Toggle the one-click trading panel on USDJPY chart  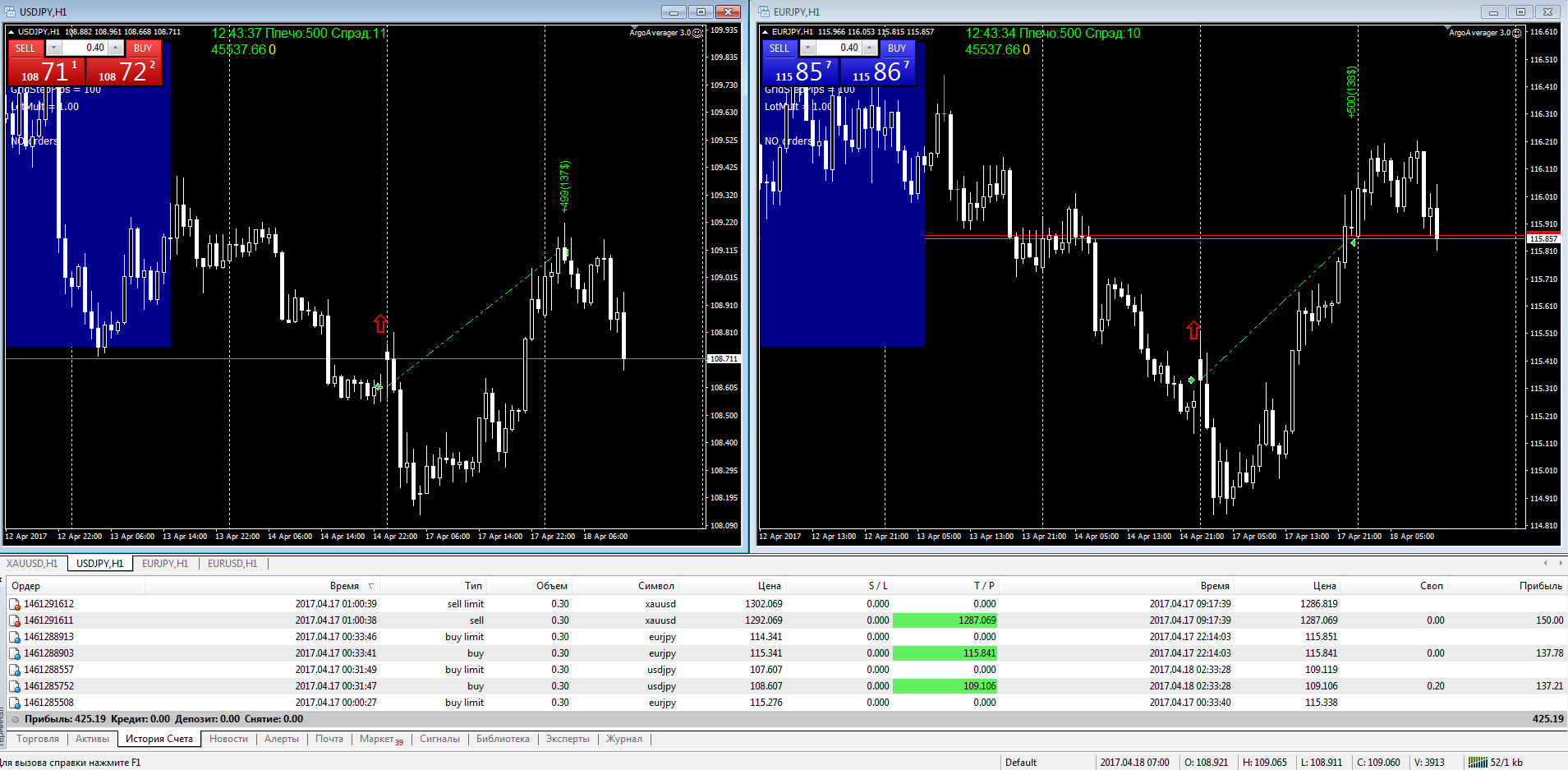[x=11, y=32]
